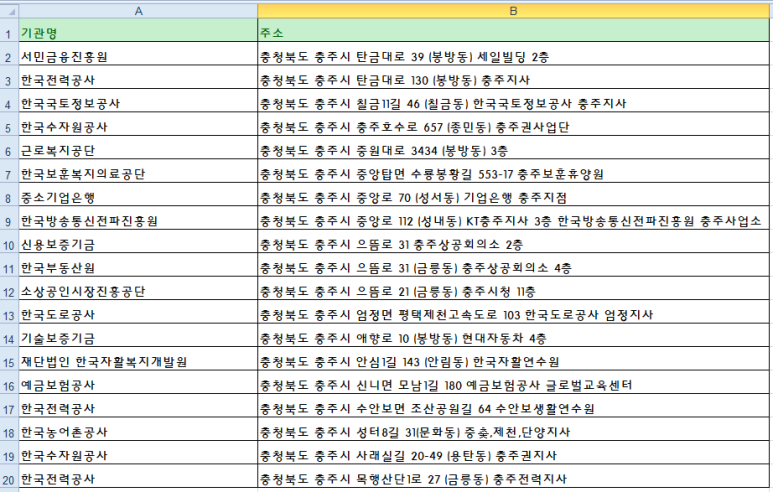
Task: Click the address containing '중앙로 112 (성내동) KT충주지사'
Action: coord(513,220)
